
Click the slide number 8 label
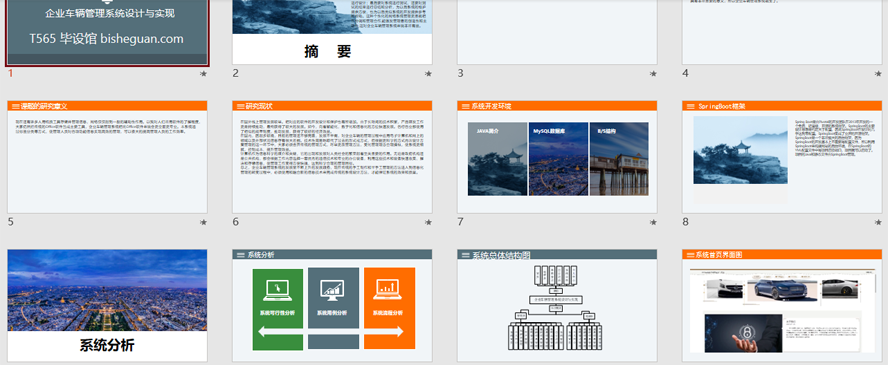point(685,222)
